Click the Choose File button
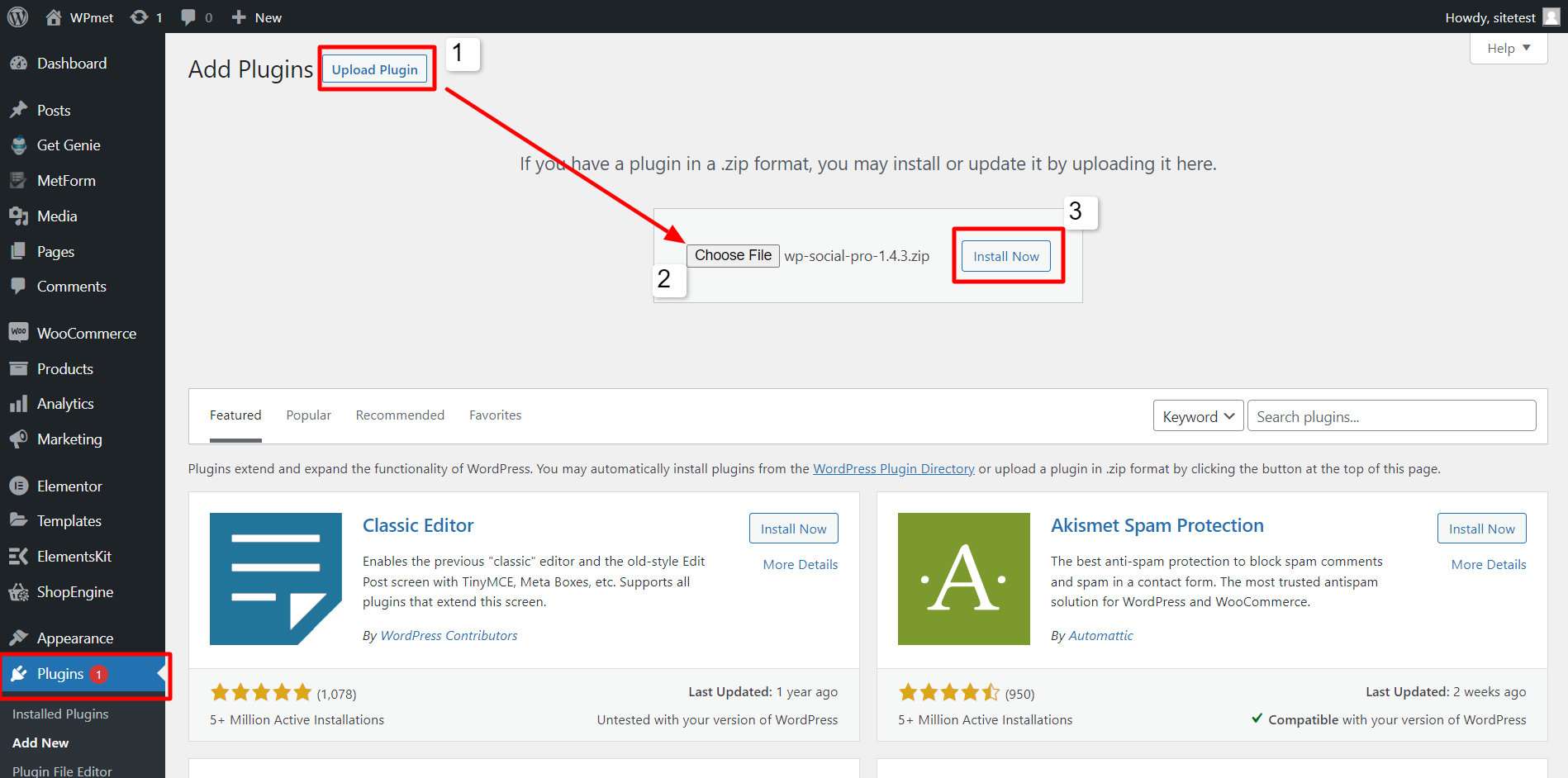1568x778 pixels. [x=733, y=255]
